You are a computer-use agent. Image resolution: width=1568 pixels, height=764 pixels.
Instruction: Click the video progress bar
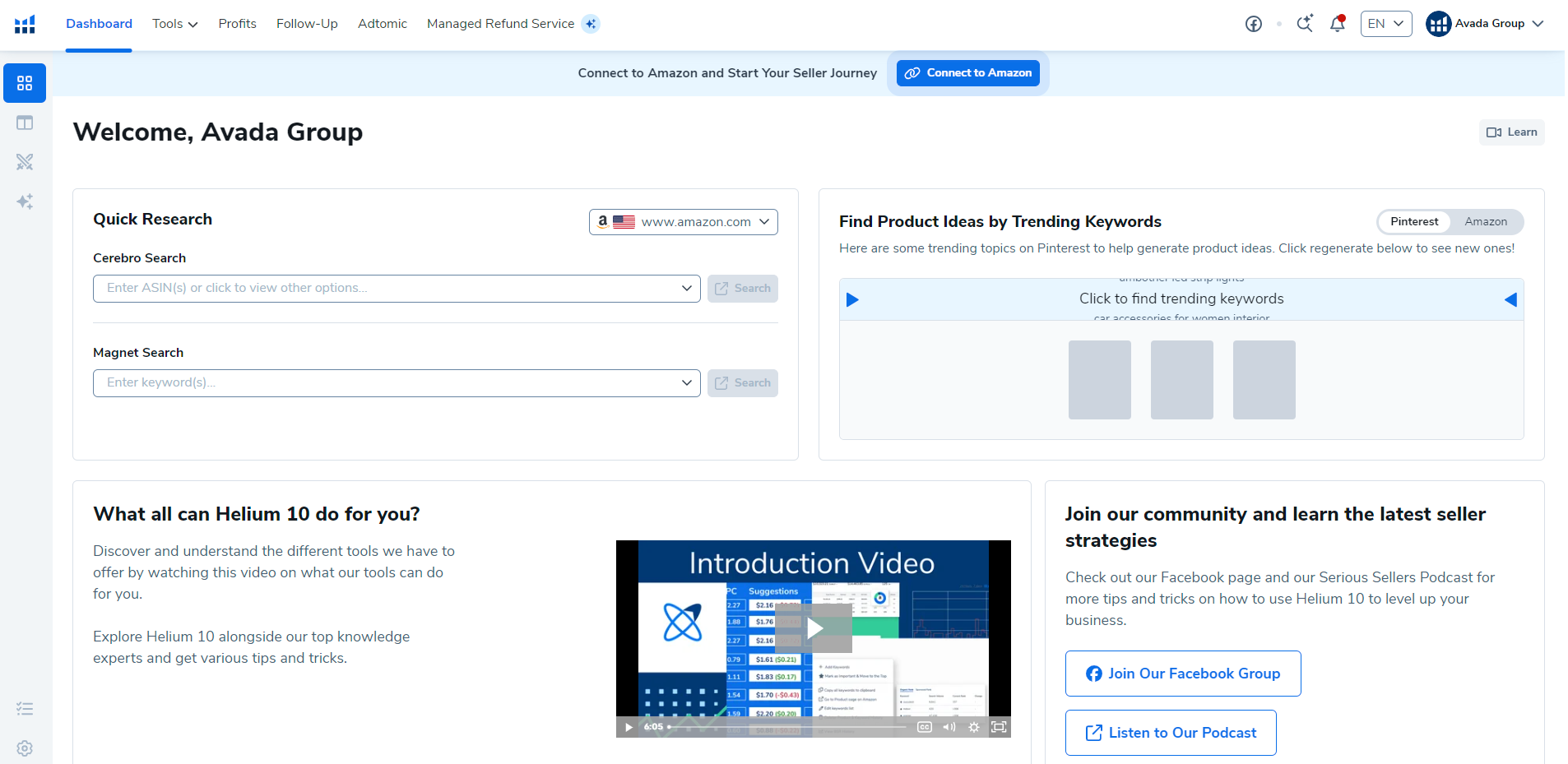pyautogui.click(x=786, y=727)
